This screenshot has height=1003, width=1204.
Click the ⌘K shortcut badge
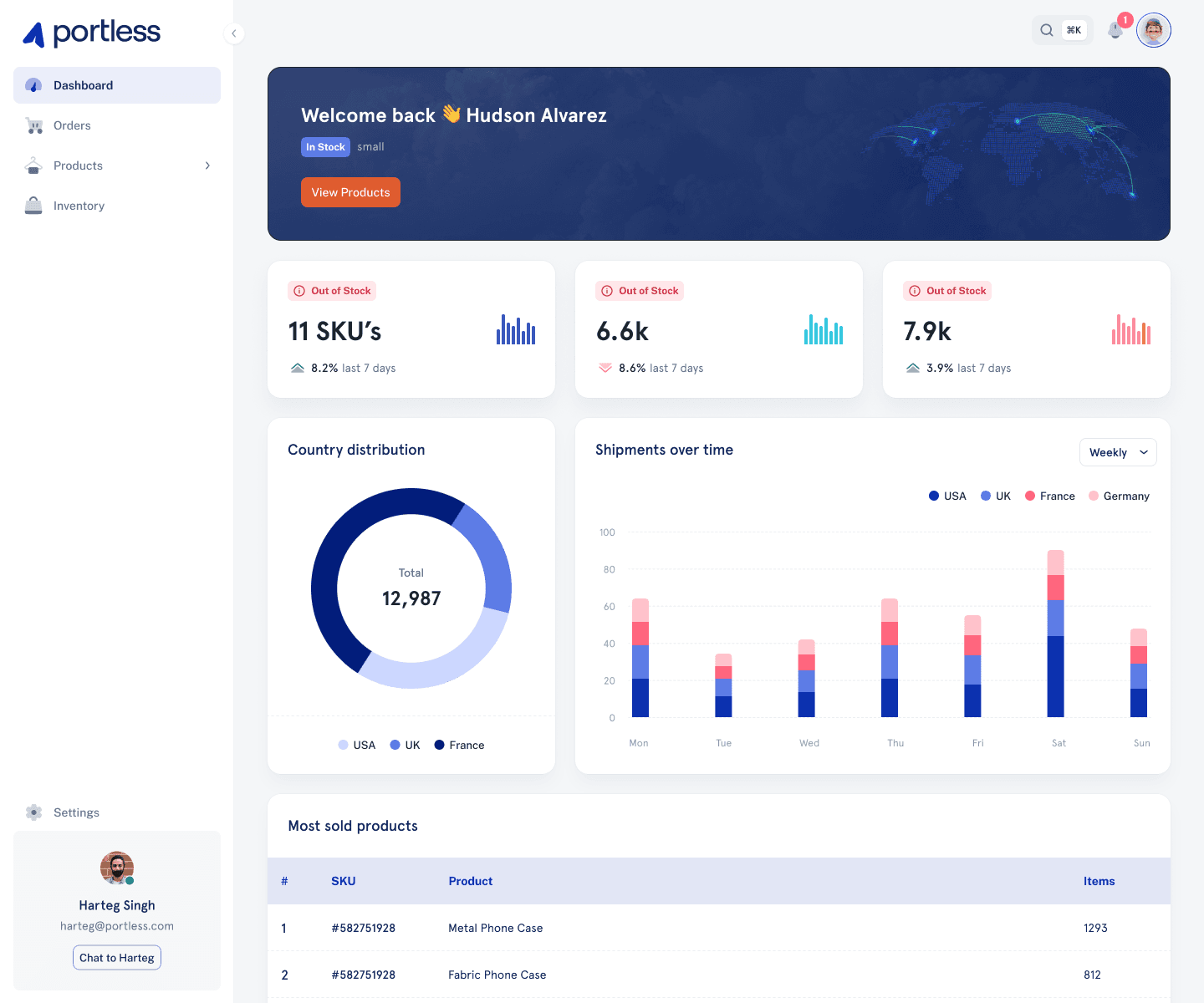click(1074, 30)
